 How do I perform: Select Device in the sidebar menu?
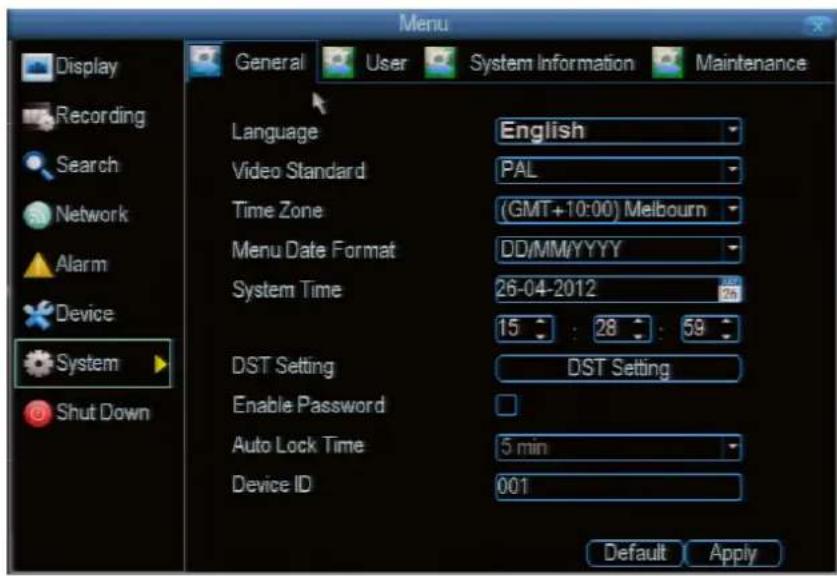[69, 314]
